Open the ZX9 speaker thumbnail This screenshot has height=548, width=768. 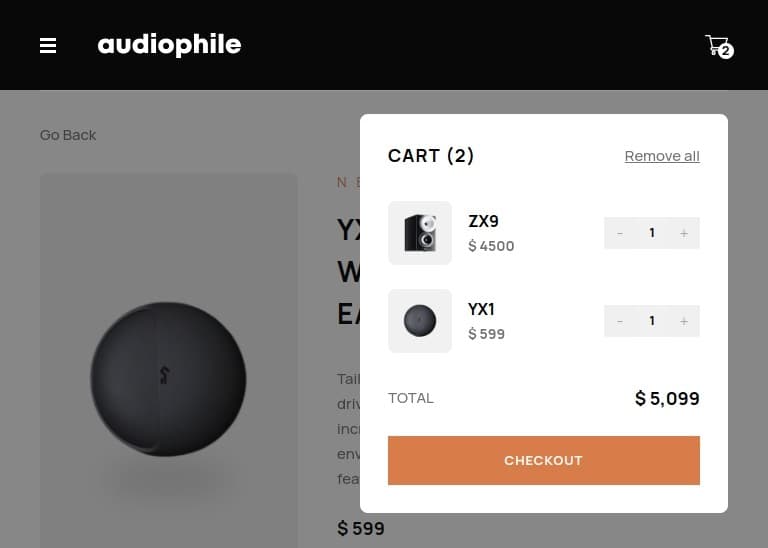tap(420, 233)
